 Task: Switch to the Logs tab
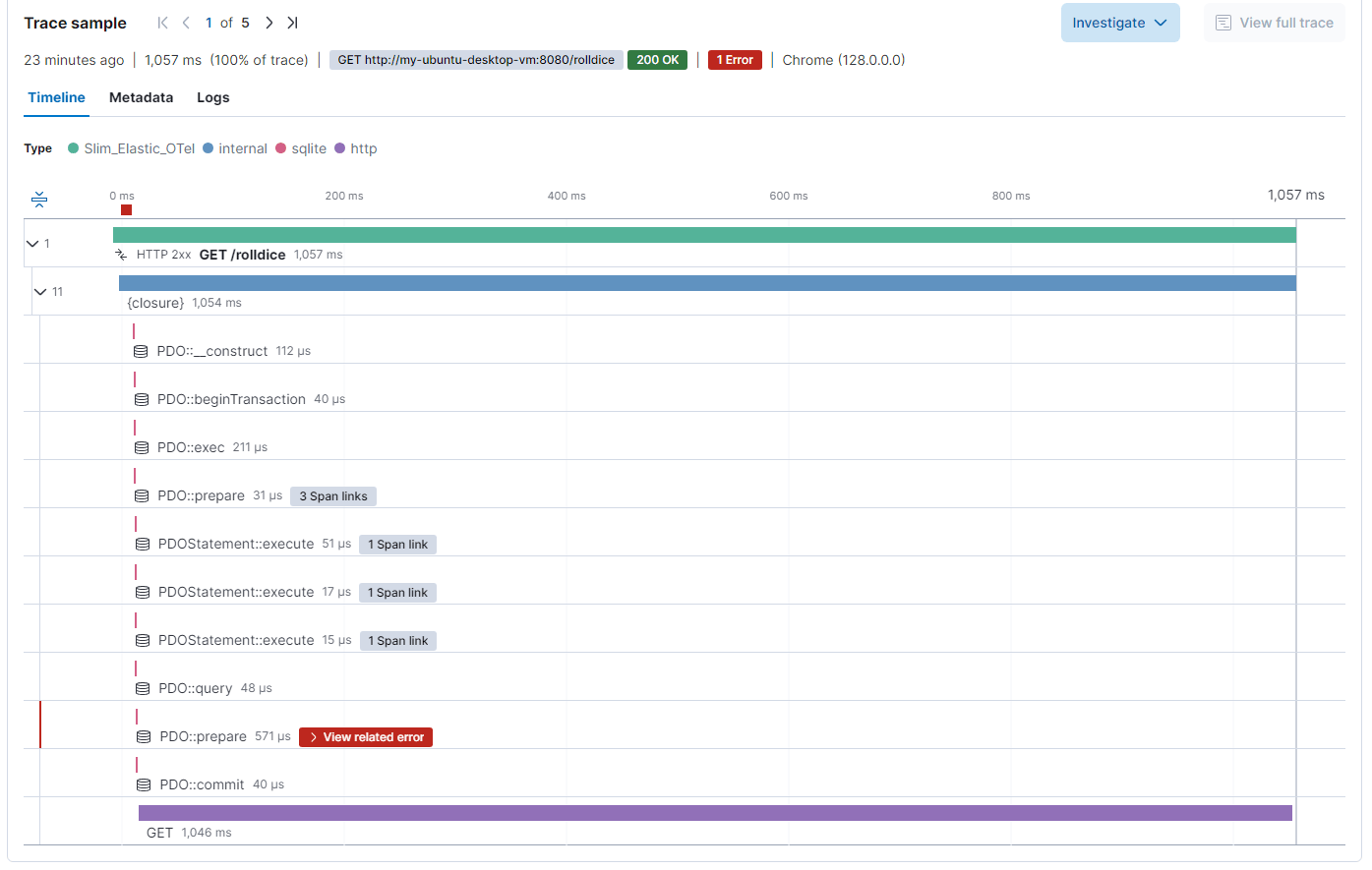pyautogui.click(x=212, y=97)
